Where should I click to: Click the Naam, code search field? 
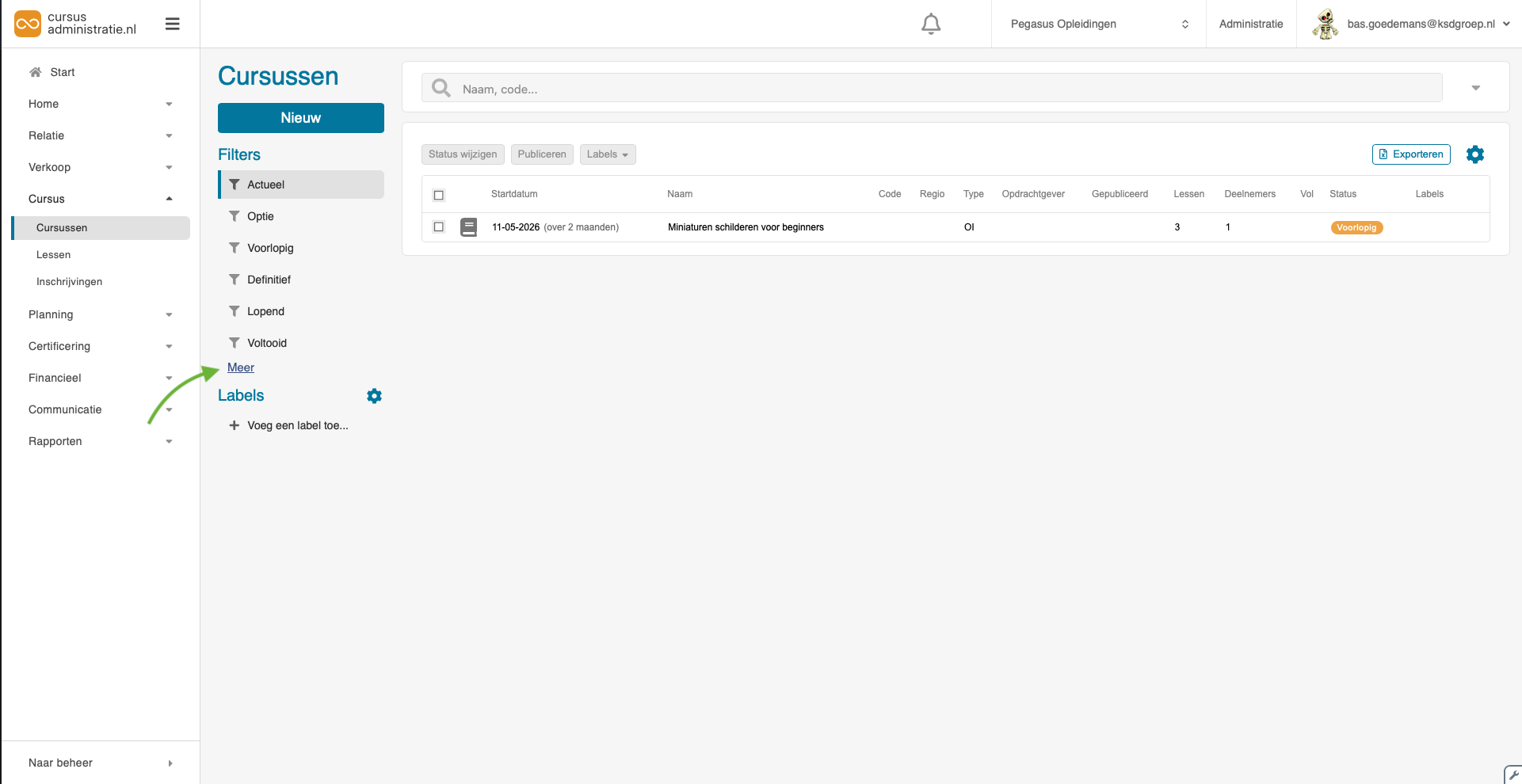click(943, 89)
